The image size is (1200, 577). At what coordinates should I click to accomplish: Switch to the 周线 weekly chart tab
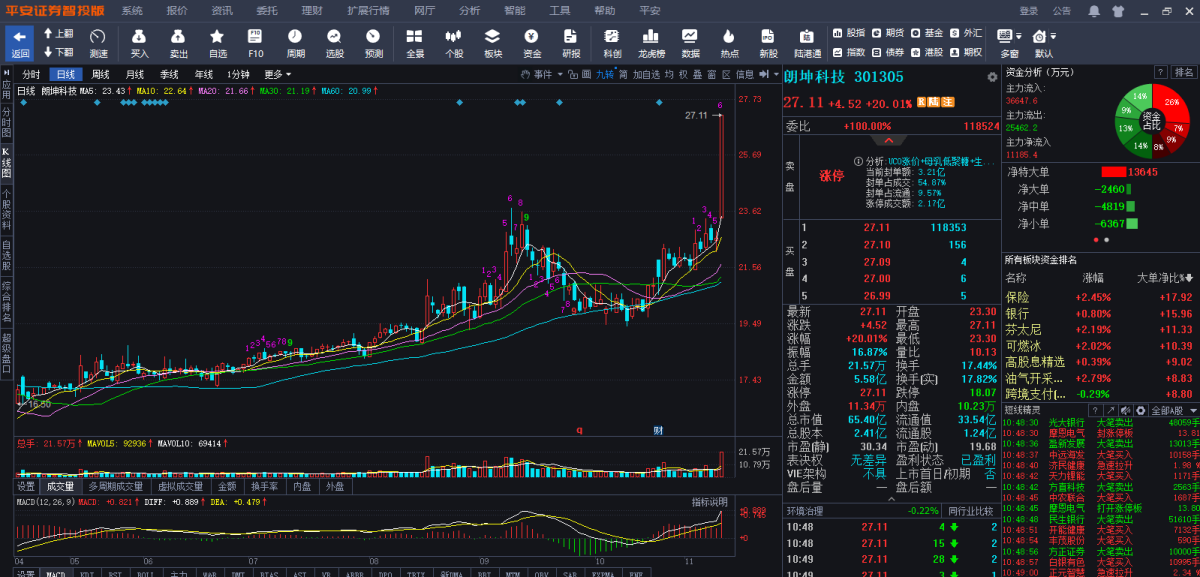click(x=101, y=74)
